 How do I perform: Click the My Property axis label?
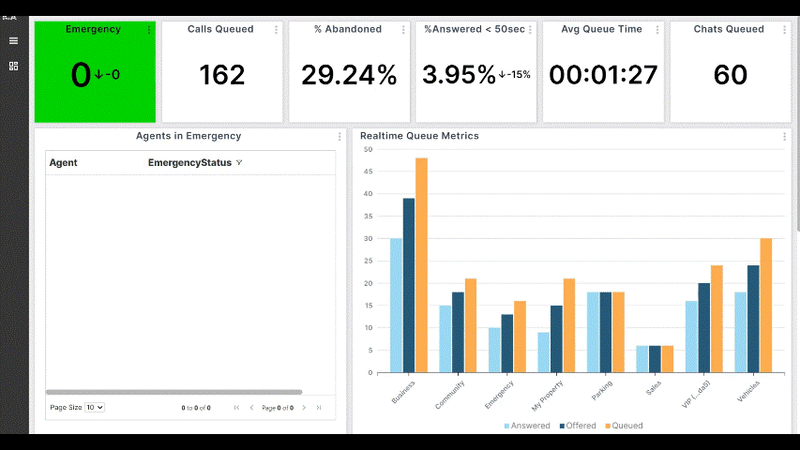coord(547,396)
